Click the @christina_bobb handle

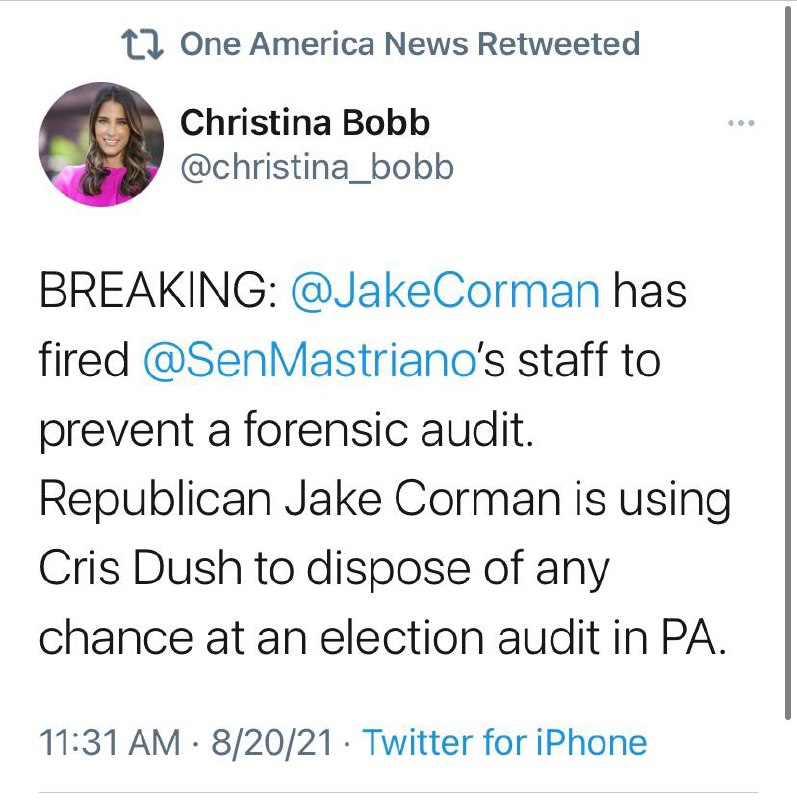click(x=316, y=167)
